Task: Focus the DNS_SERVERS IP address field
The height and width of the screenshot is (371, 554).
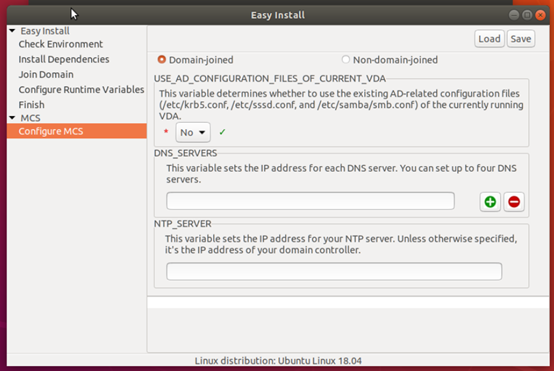Action: click(310, 201)
